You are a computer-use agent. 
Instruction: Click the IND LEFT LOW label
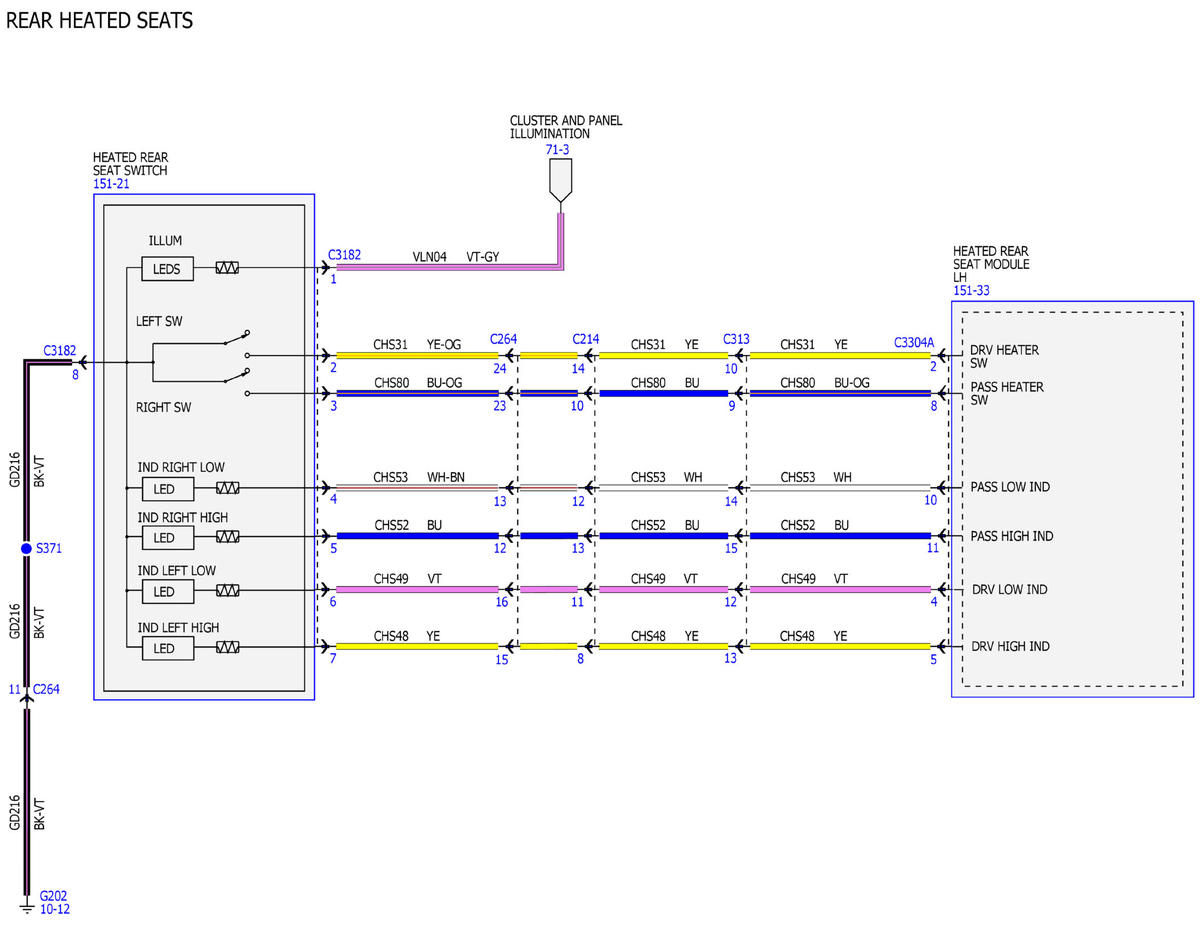click(177, 571)
